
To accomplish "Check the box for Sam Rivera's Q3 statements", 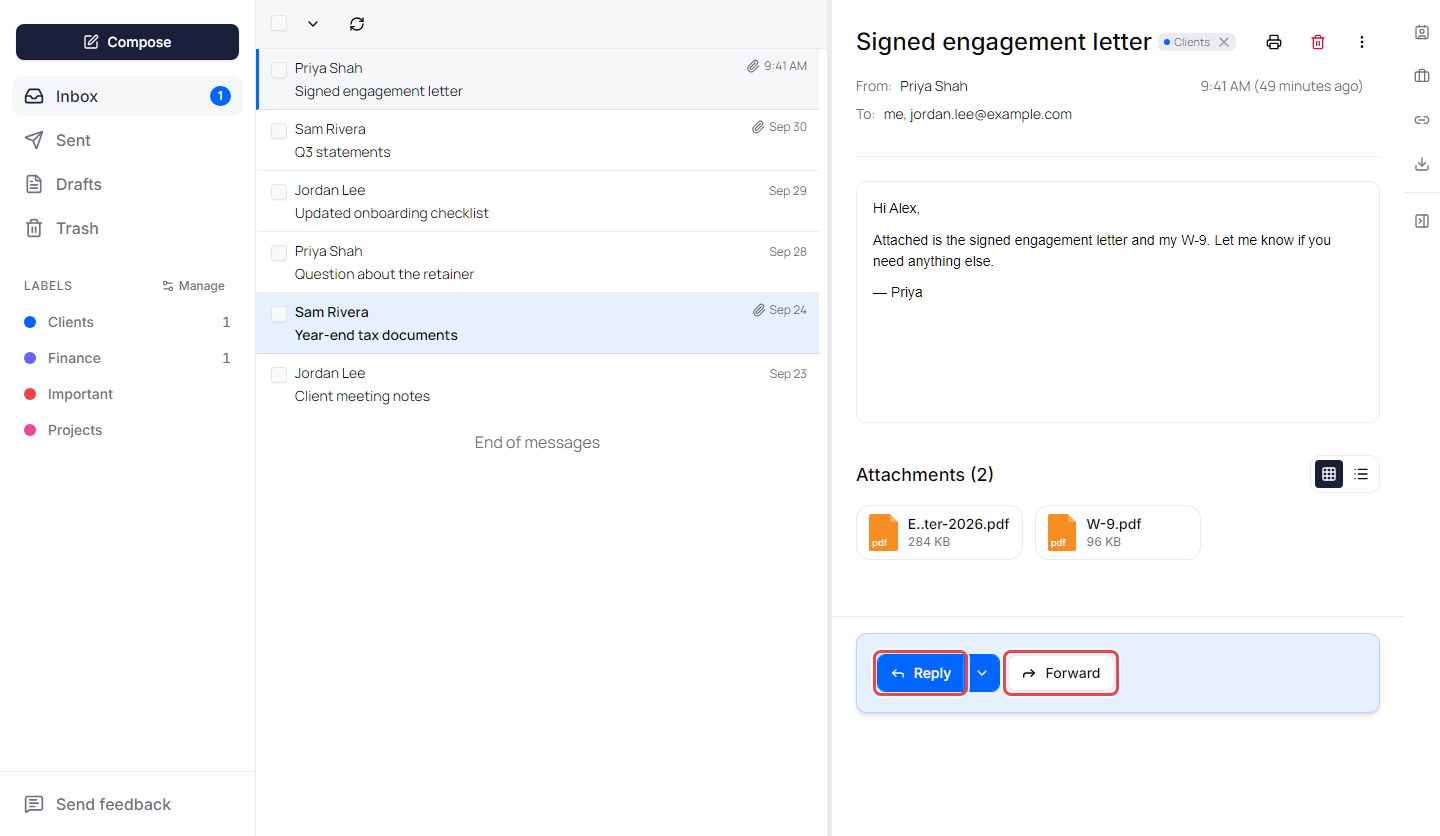I will pyautogui.click(x=279, y=131).
